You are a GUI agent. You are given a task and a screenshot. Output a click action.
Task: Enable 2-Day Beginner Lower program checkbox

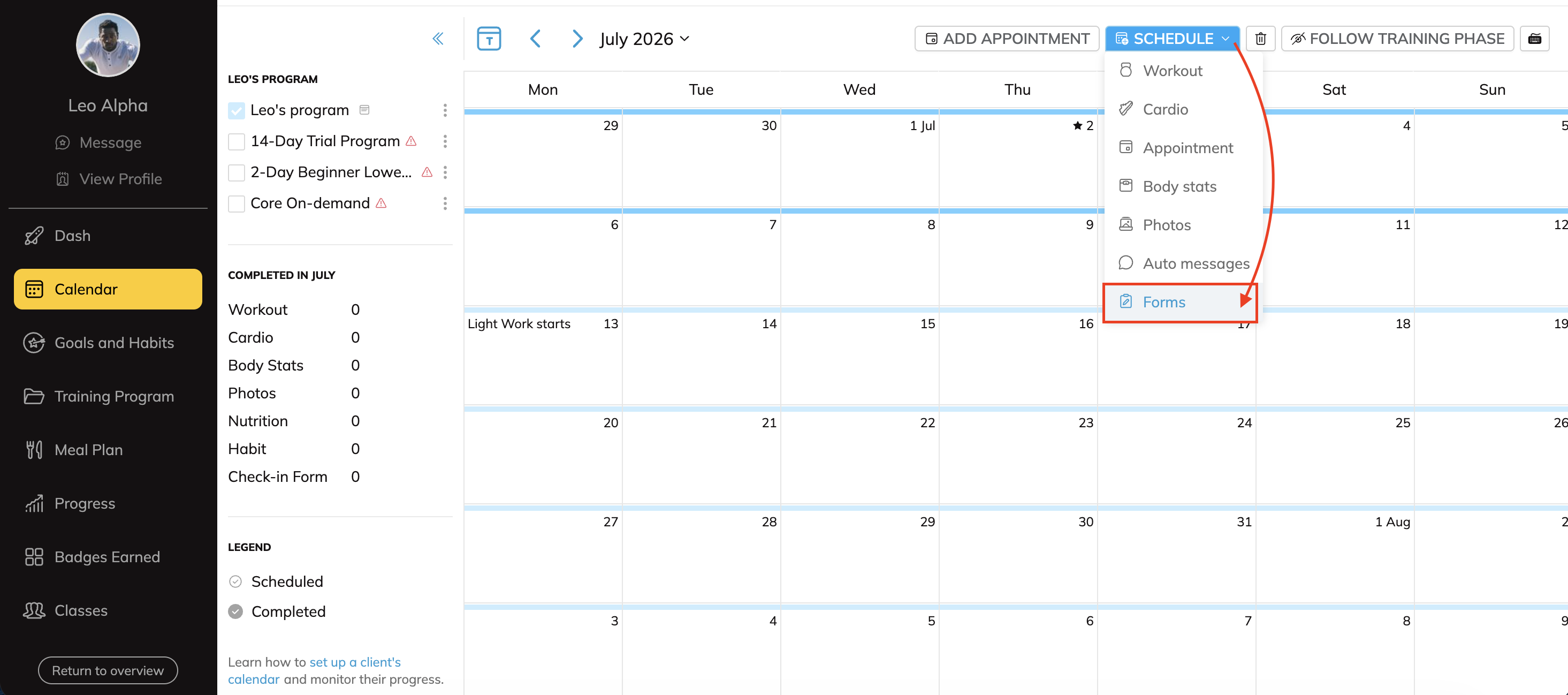click(x=236, y=172)
